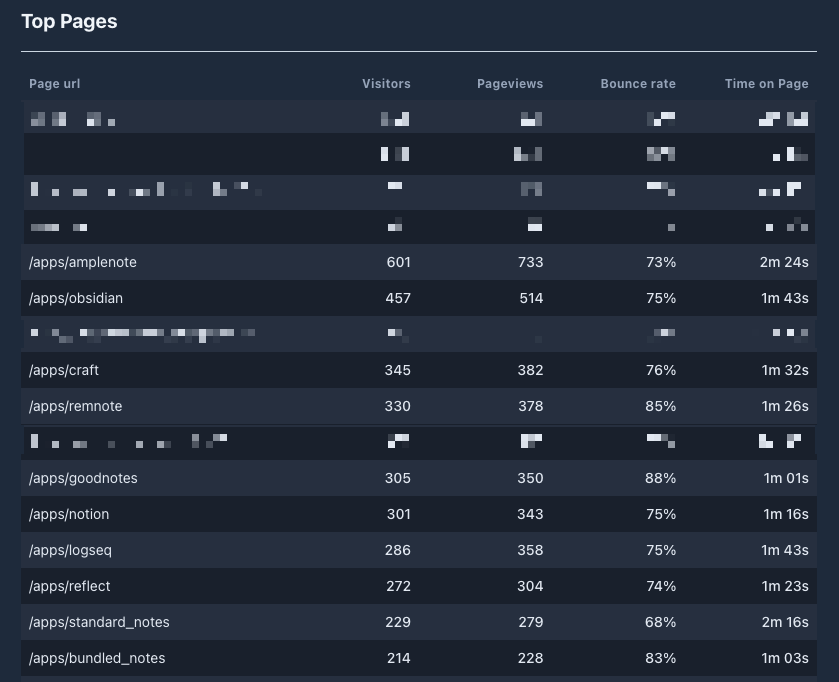Click time on page 2m 24s
This screenshot has width=839, height=682.
coord(784,262)
